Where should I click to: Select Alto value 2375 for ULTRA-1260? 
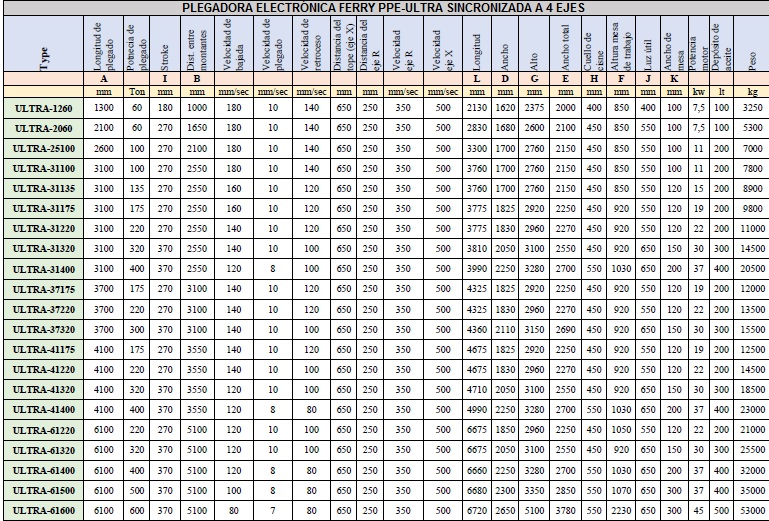click(x=534, y=108)
